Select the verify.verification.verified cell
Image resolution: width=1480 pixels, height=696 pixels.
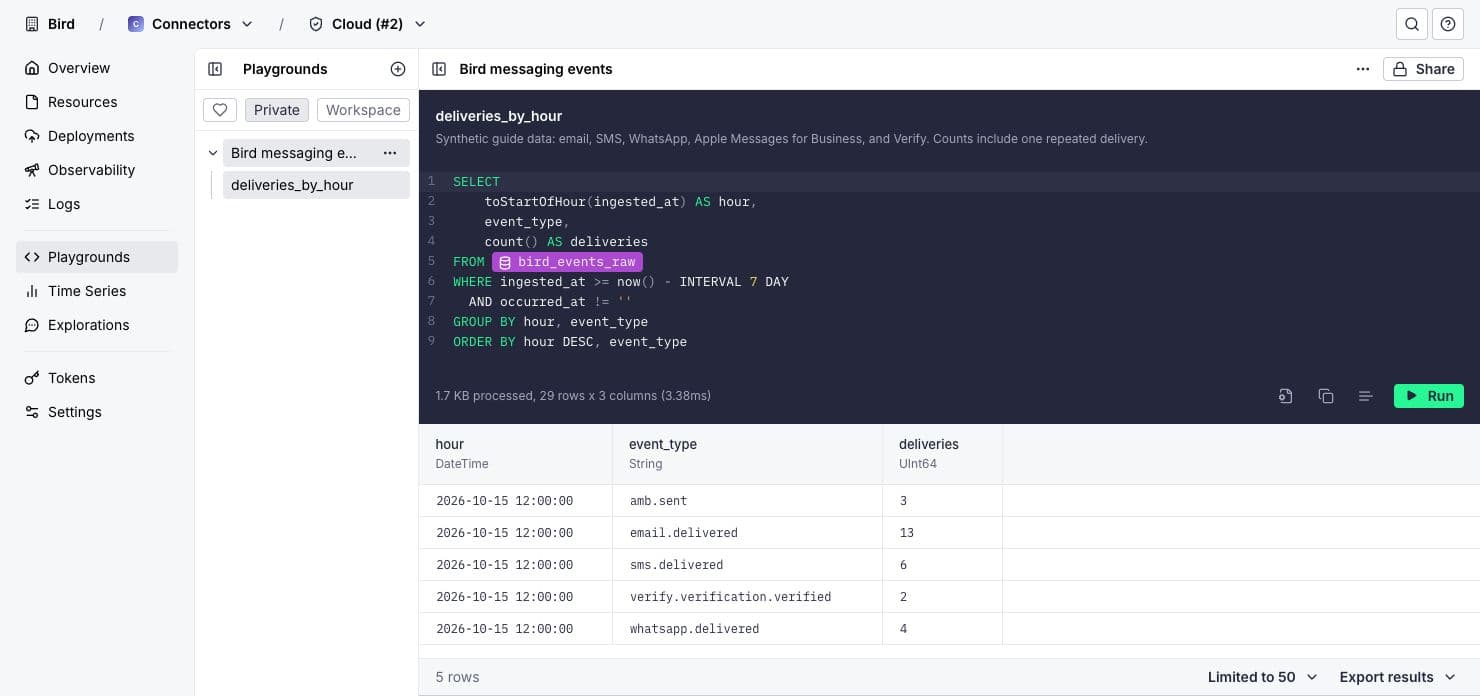point(747,596)
